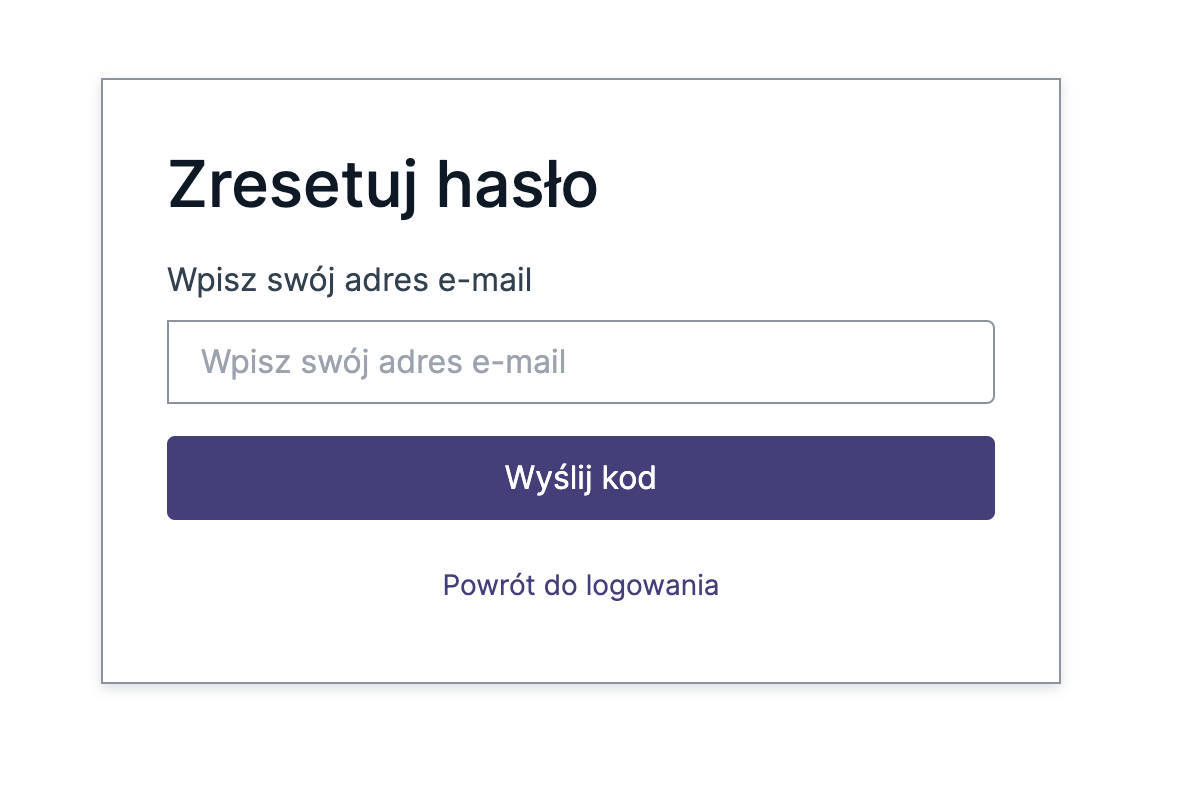Viewport: 1202px width, 800px height.
Task: Click the field label above the input
Action: click(349, 280)
